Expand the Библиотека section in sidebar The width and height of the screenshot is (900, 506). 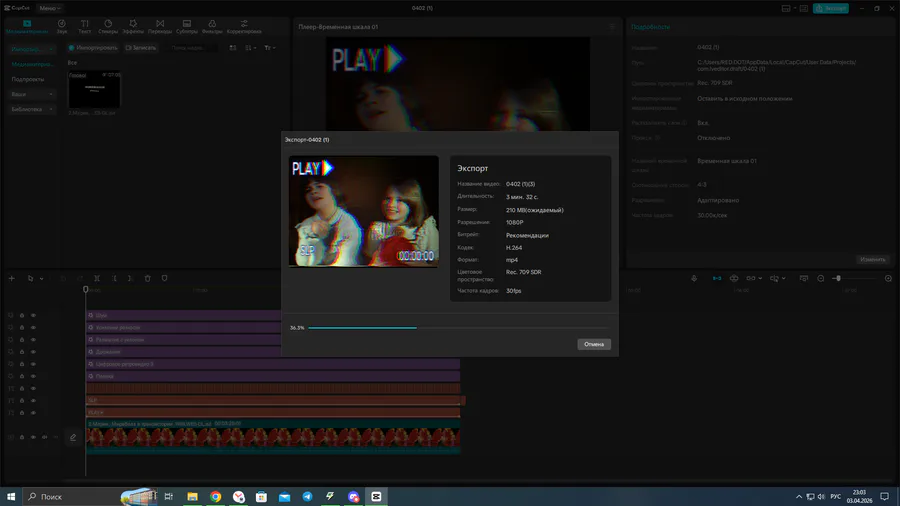coord(30,109)
